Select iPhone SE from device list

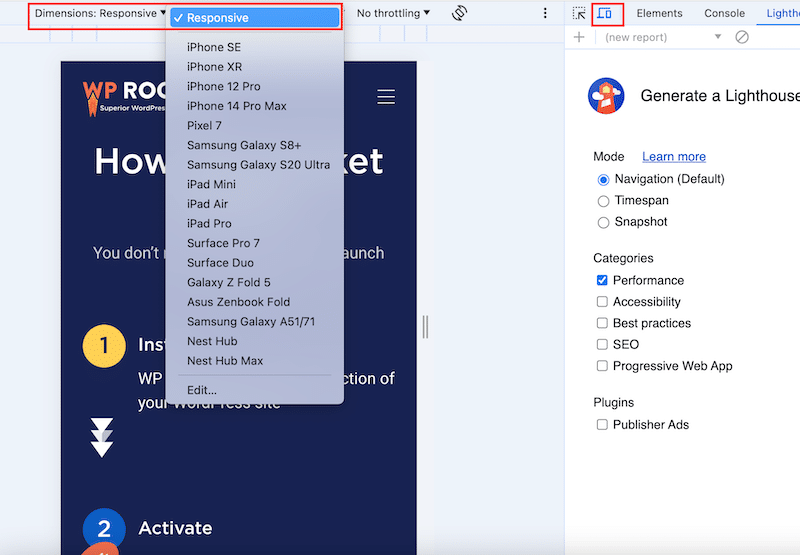point(214,47)
